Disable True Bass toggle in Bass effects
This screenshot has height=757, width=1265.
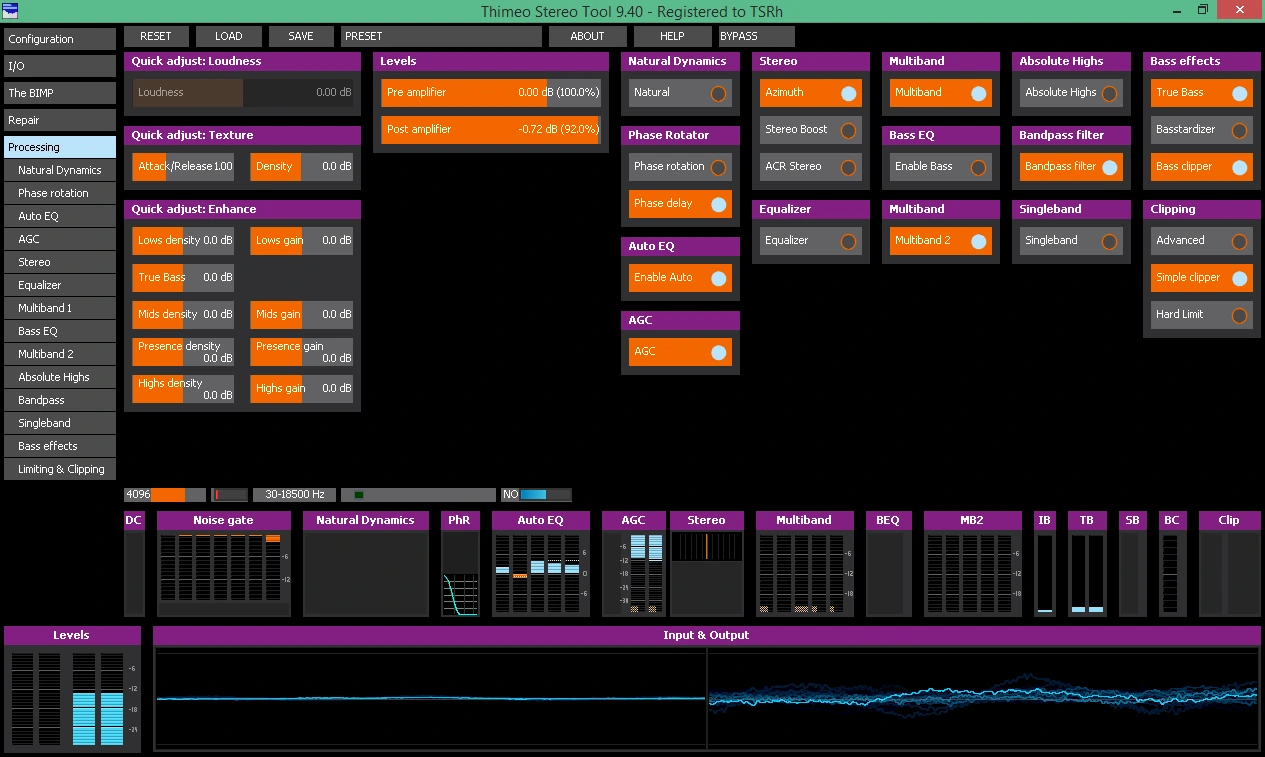click(x=1201, y=92)
